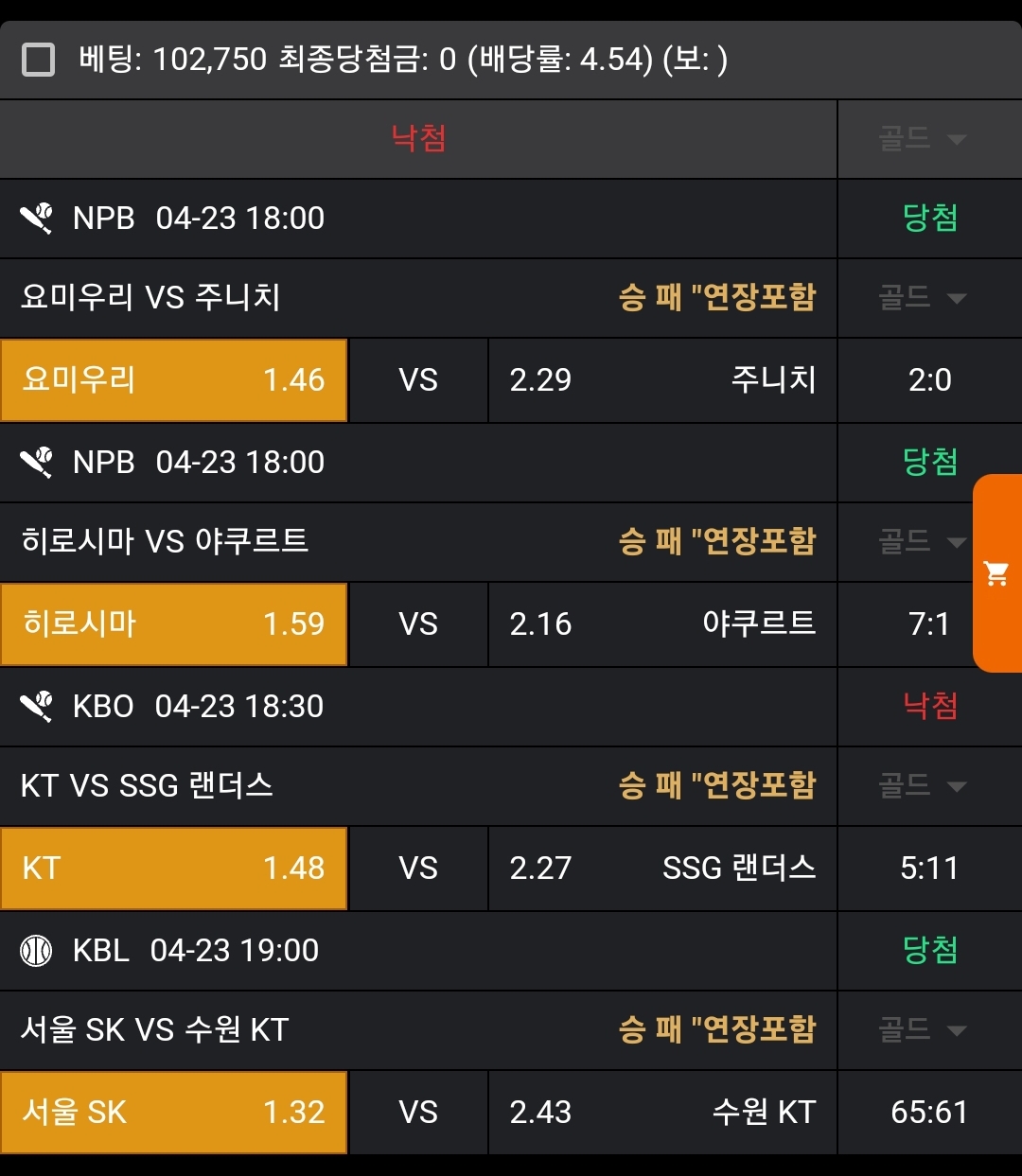Viewport: 1022px width, 1176px height.
Task: Click the 히로시마 VS 야쿠르트 match title
Action: [x=165, y=541]
